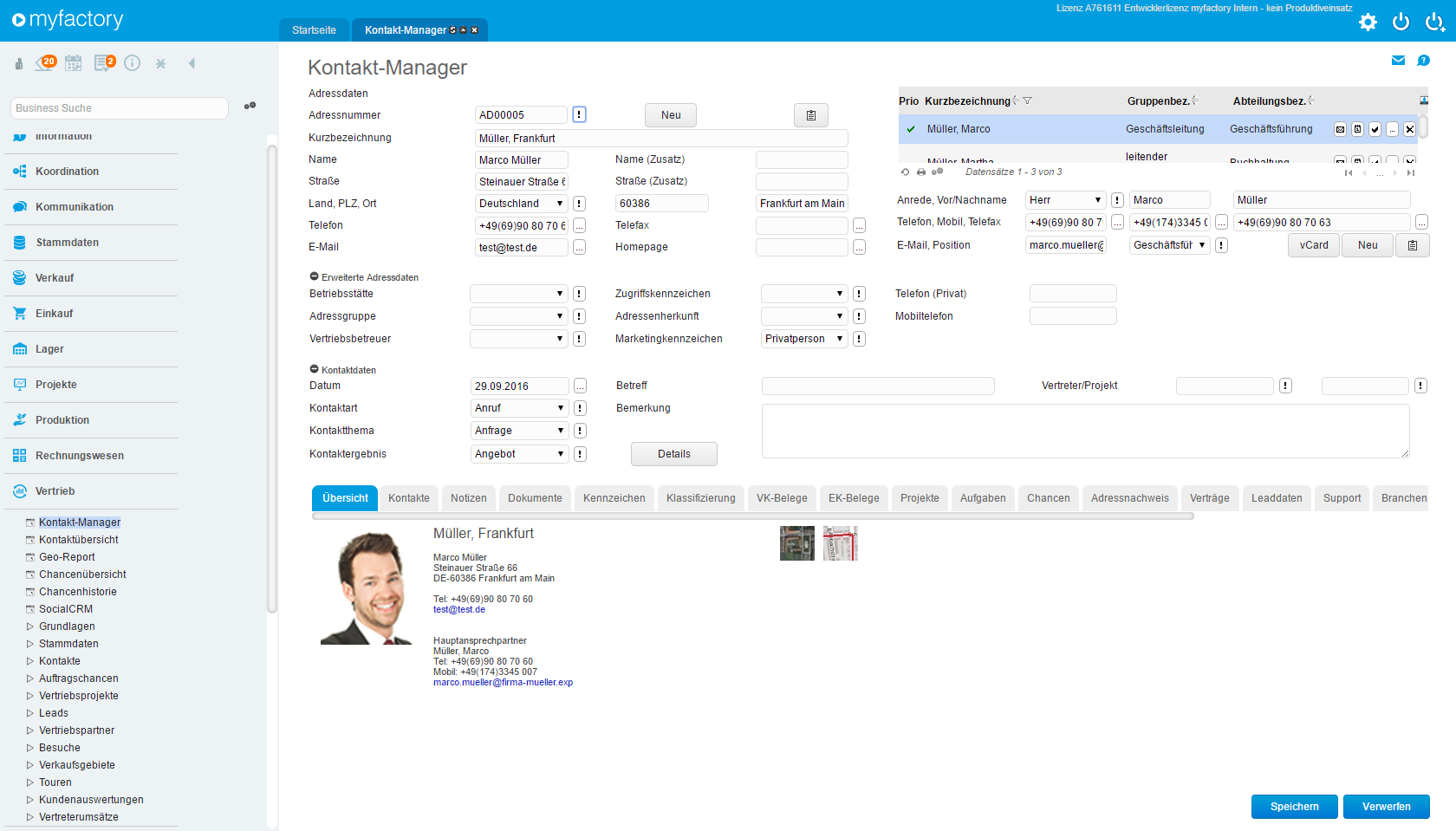Click the settings gear in top bar
The image size is (1456, 831).
tap(1368, 23)
